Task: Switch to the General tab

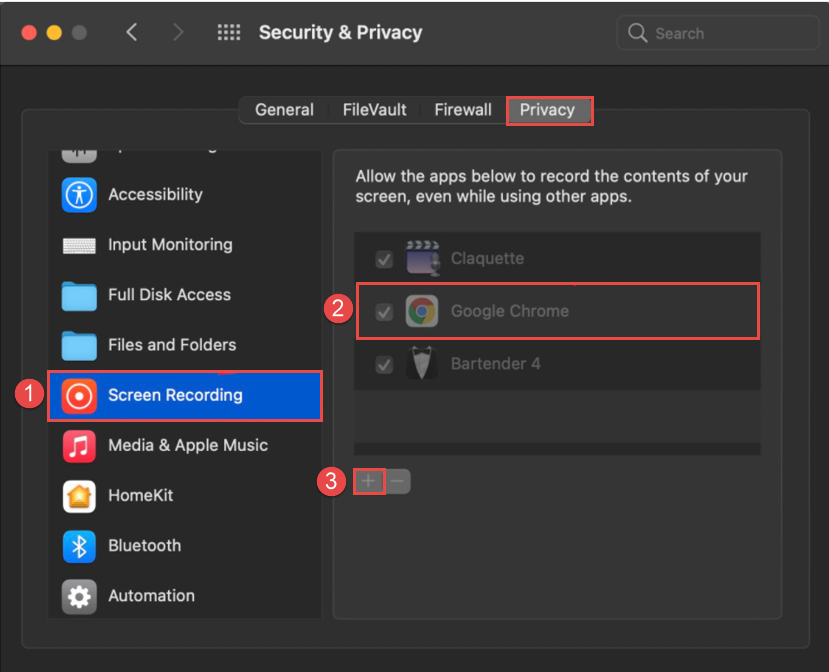Action: (x=284, y=110)
